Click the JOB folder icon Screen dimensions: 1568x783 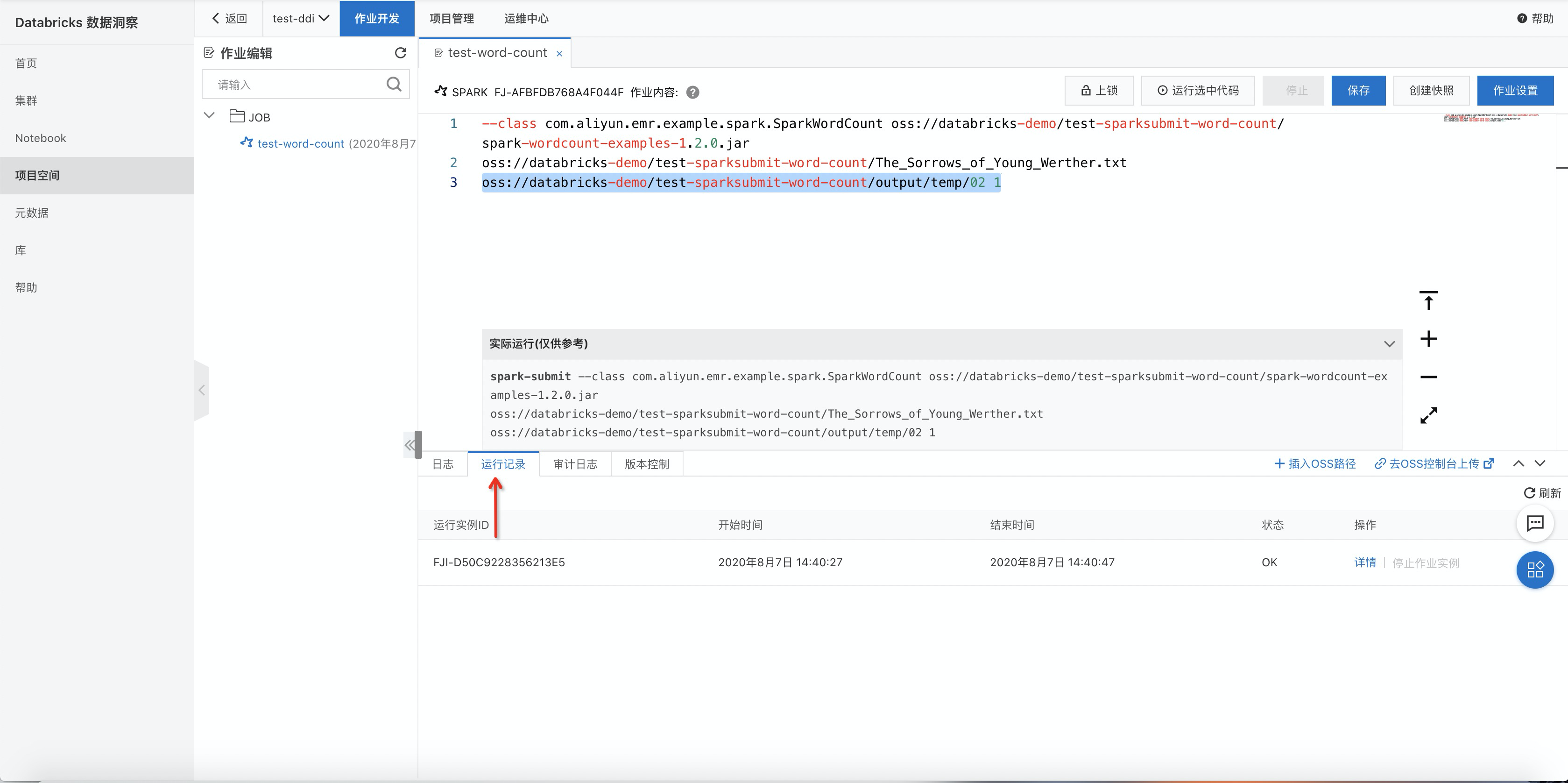click(x=237, y=116)
